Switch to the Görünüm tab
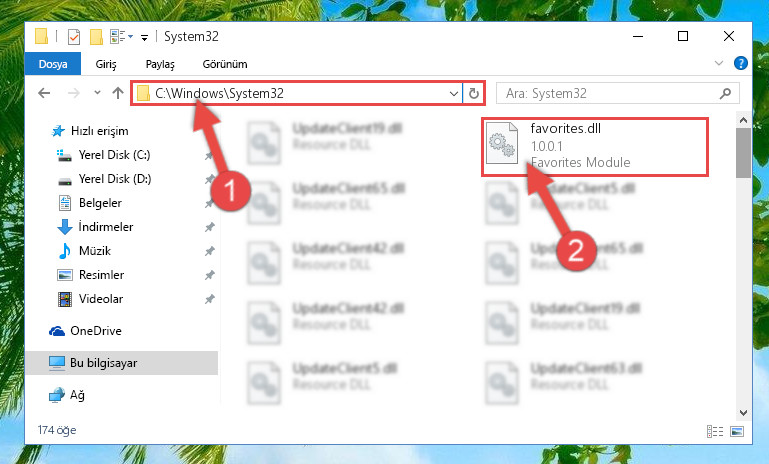 (x=225, y=64)
